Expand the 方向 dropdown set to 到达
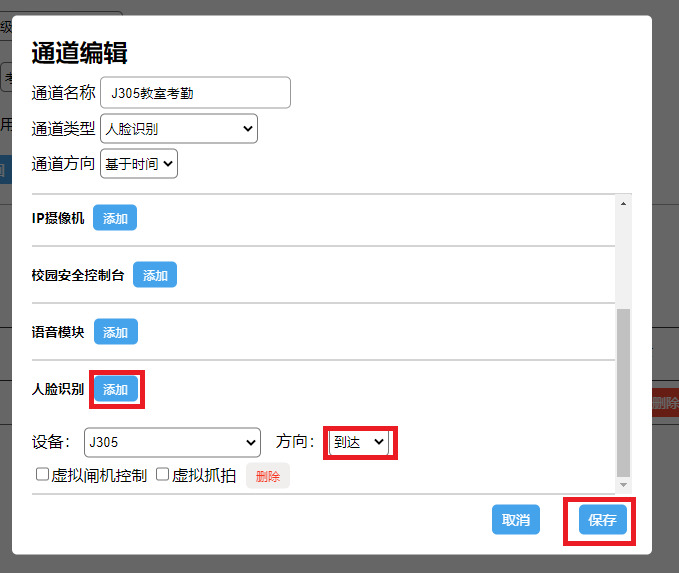This screenshot has width=679, height=573. (359, 442)
